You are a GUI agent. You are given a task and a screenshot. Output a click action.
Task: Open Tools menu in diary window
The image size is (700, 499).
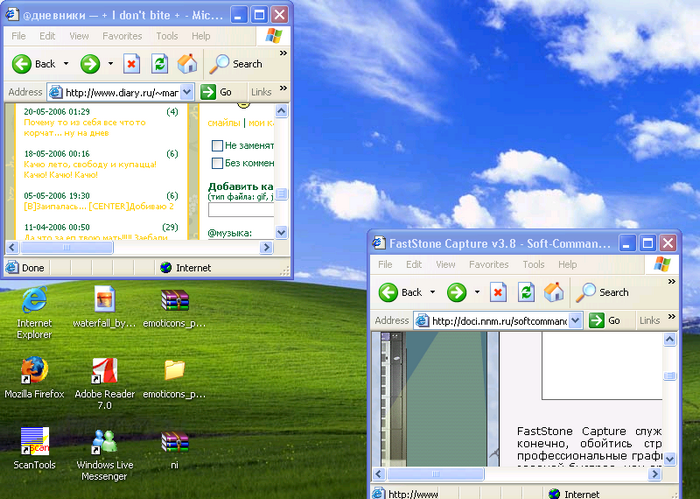[167, 36]
